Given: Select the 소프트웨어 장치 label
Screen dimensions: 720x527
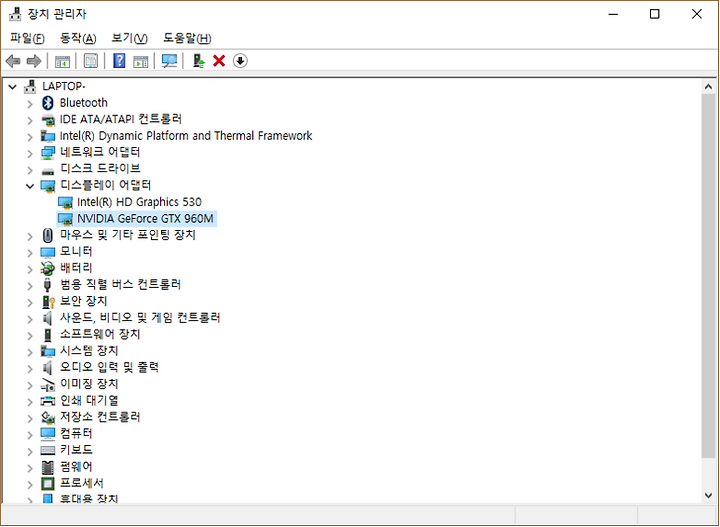Looking at the screenshot, I should [100, 334].
